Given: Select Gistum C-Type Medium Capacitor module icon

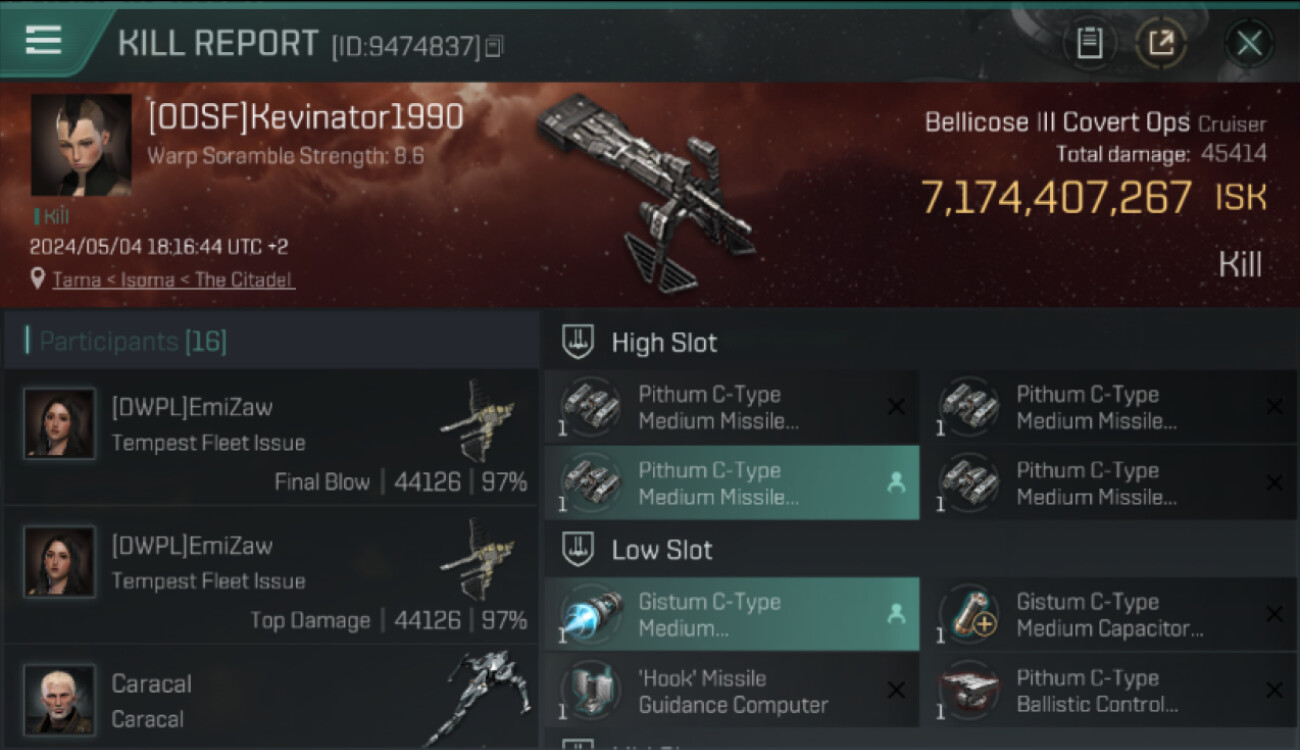Looking at the screenshot, I should [x=970, y=613].
